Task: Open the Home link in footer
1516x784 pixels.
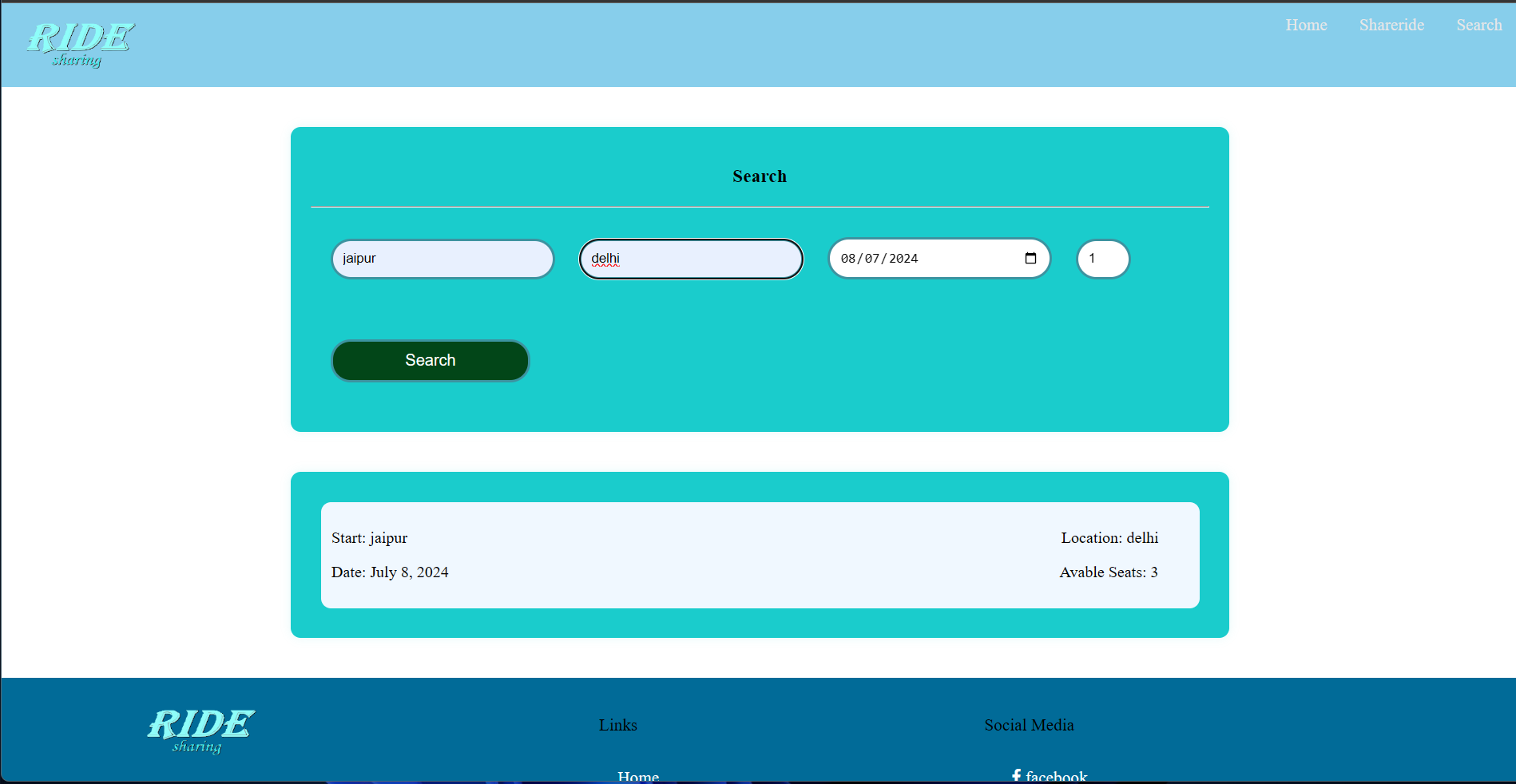Action: [x=638, y=776]
